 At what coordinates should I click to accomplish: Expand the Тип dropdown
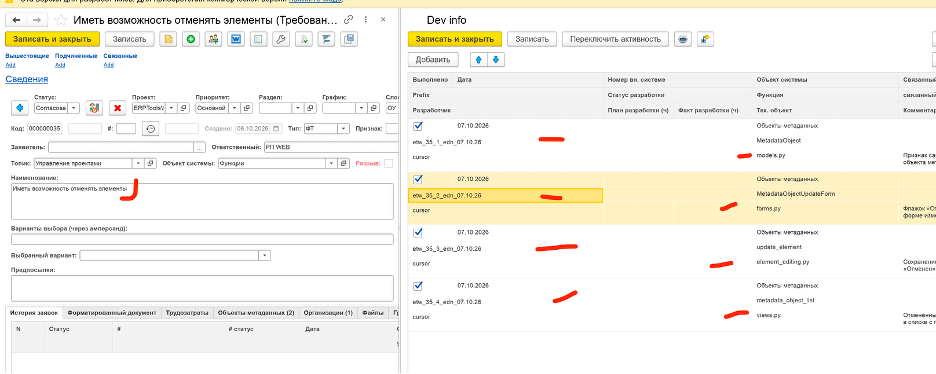[344, 129]
